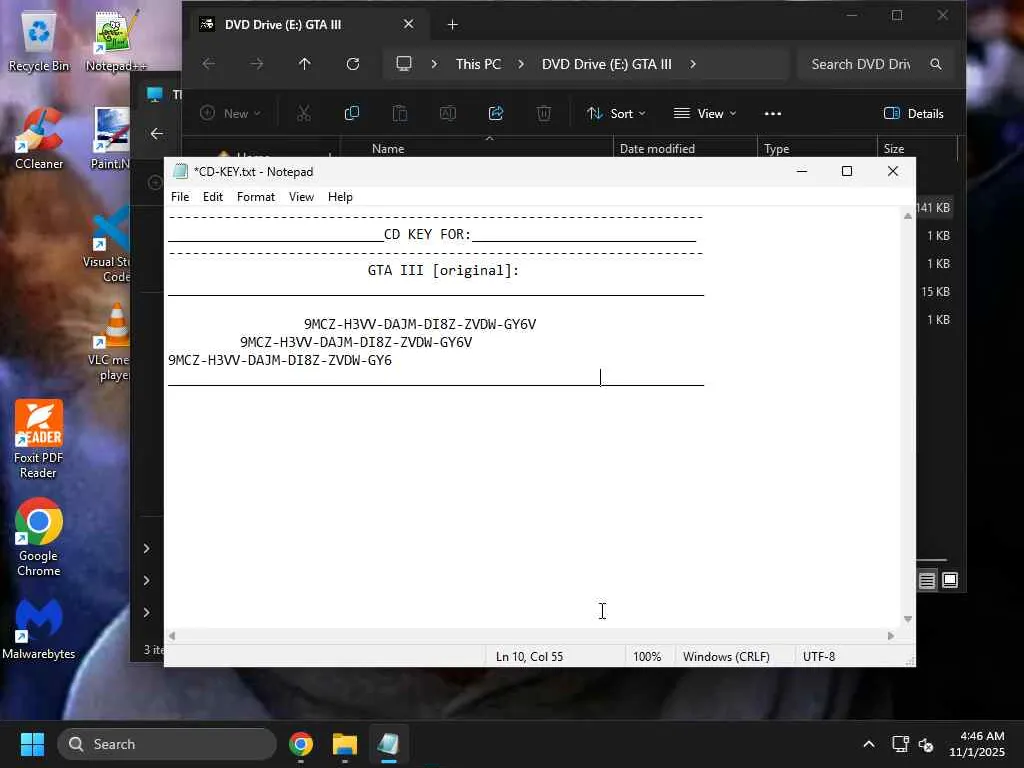Open the New dropdown in Explorer
Screen dimensions: 1024x768
pos(230,114)
